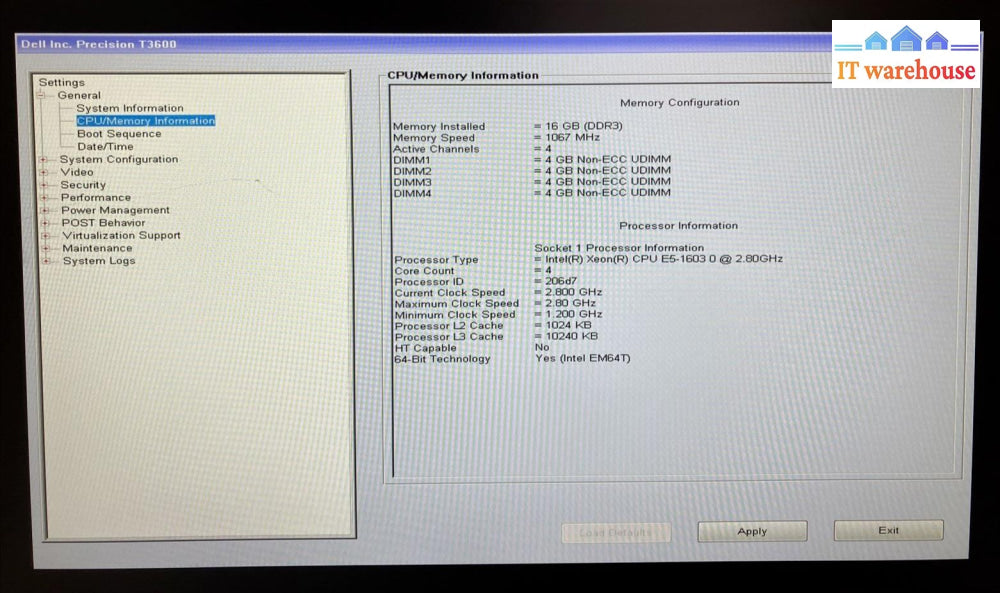Expand the Virtualization Support node
The width and height of the screenshot is (1000, 593).
(45, 236)
